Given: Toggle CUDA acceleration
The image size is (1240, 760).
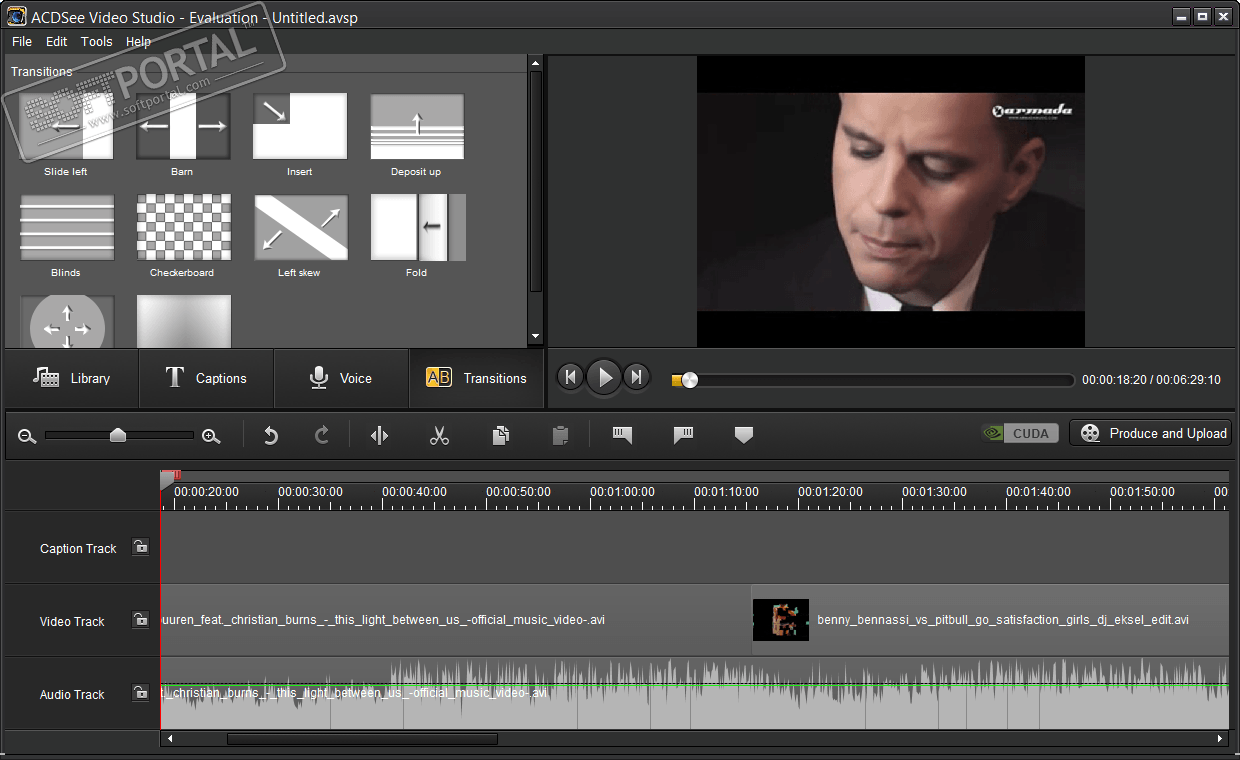Looking at the screenshot, I should click(x=1021, y=433).
